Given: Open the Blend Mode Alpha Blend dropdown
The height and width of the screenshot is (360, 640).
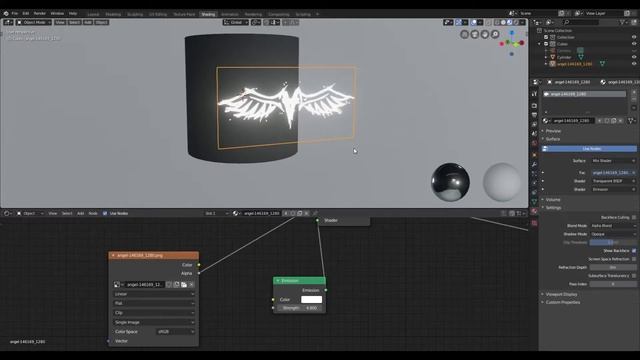Looking at the screenshot, I should 613,226.
